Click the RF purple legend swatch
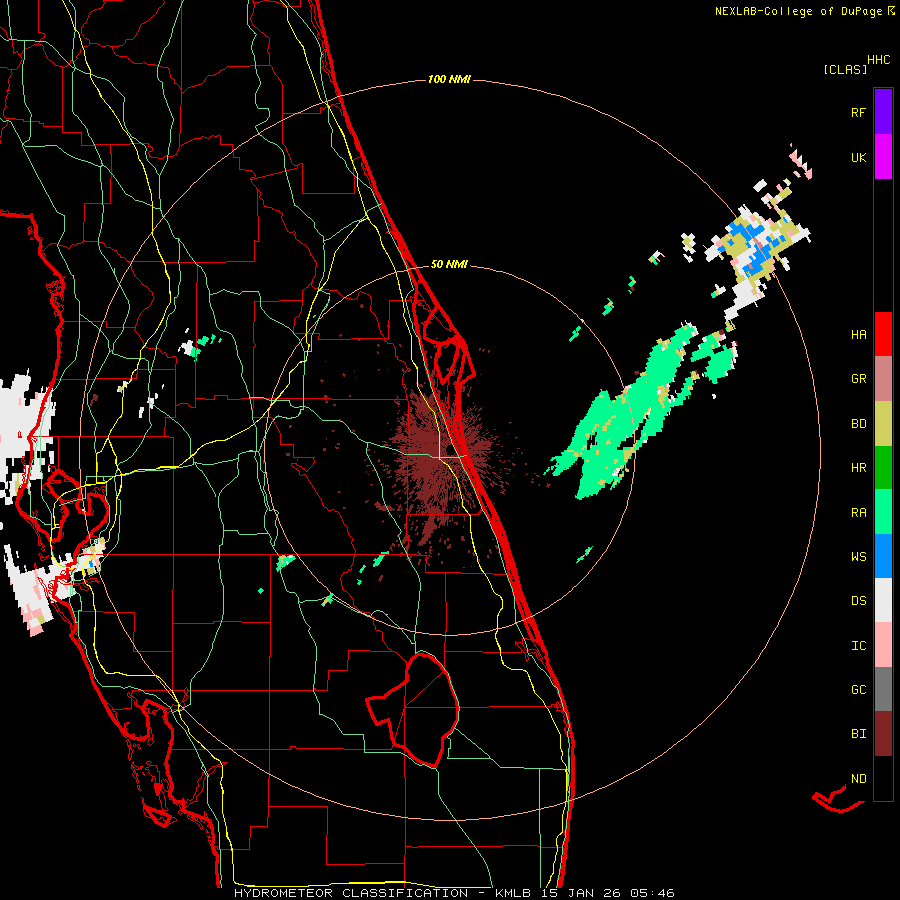Image resolution: width=900 pixels, height=900 pixels. (883, 112)
